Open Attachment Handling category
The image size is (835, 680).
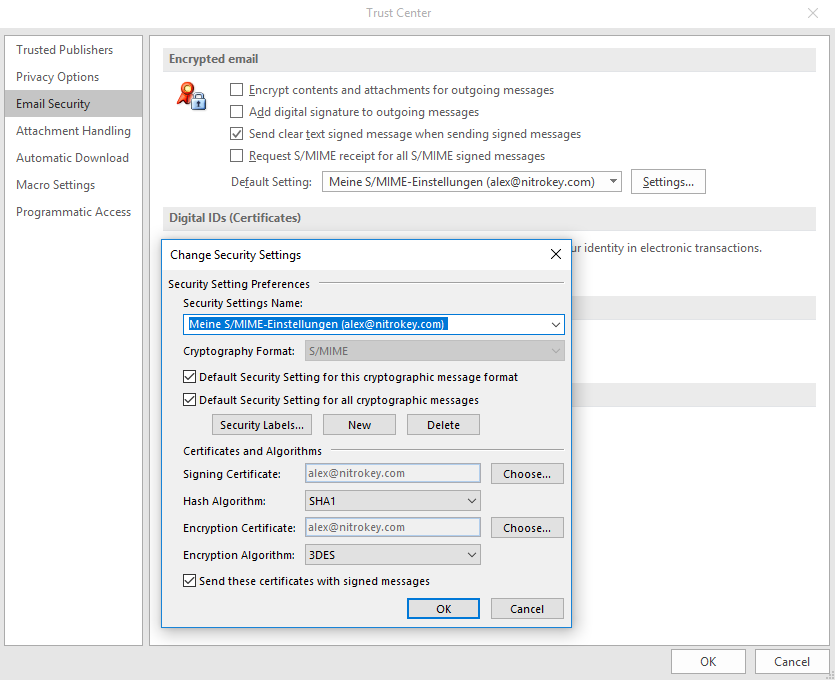click(73, 131)
